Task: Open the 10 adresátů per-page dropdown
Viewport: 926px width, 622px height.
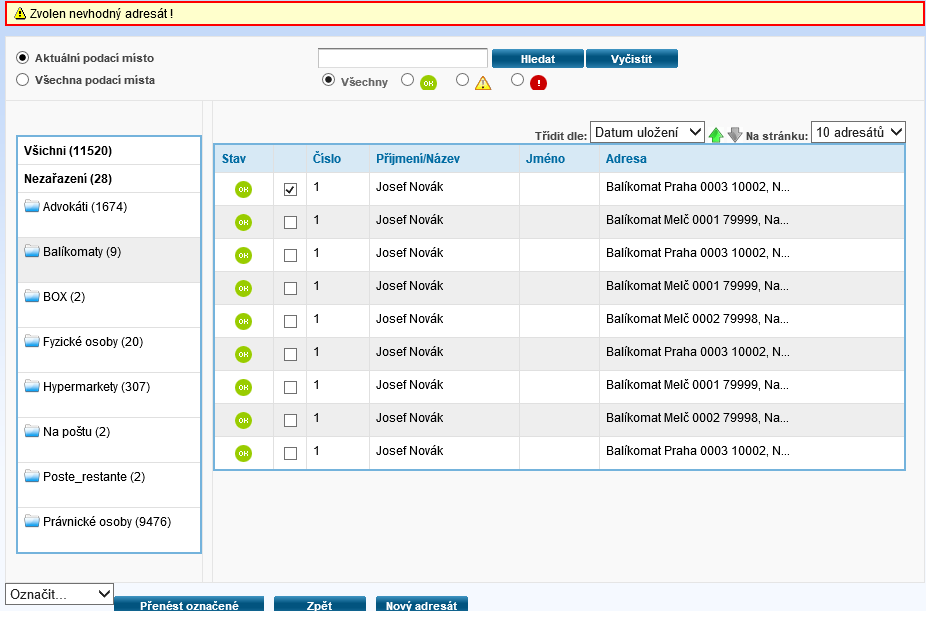Action: coord(858,132)
